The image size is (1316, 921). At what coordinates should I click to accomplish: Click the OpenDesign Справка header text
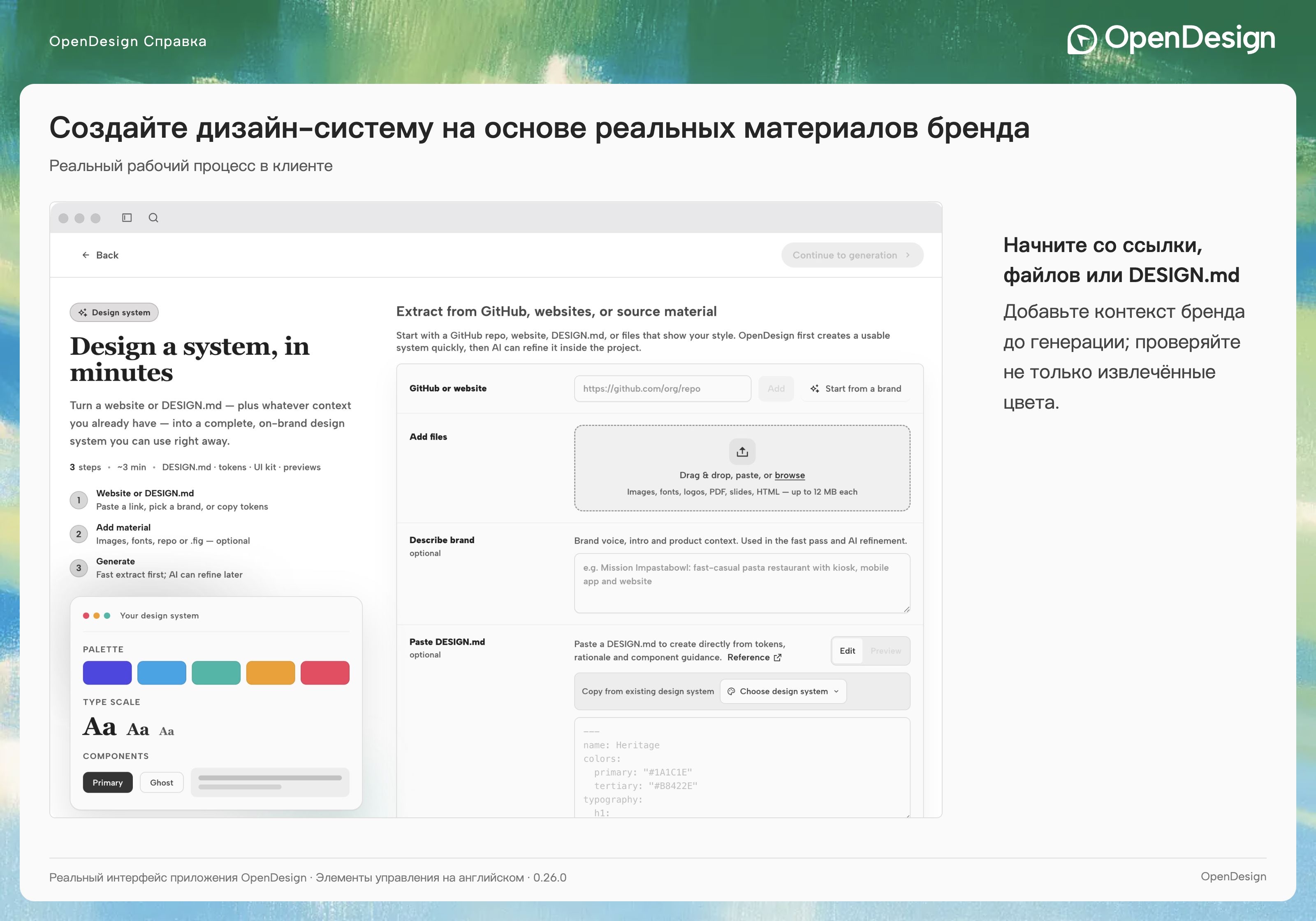point(128,41)
